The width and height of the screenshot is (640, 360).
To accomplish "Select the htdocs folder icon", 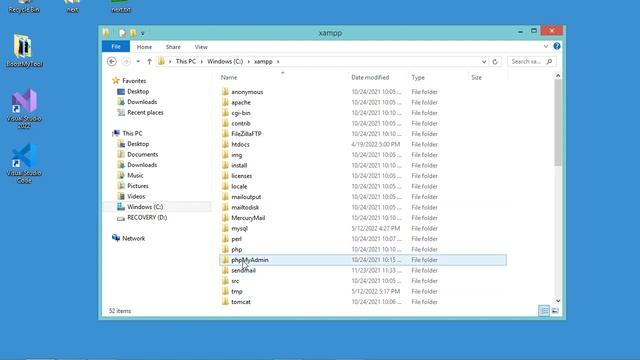I will tap(225, 144).
